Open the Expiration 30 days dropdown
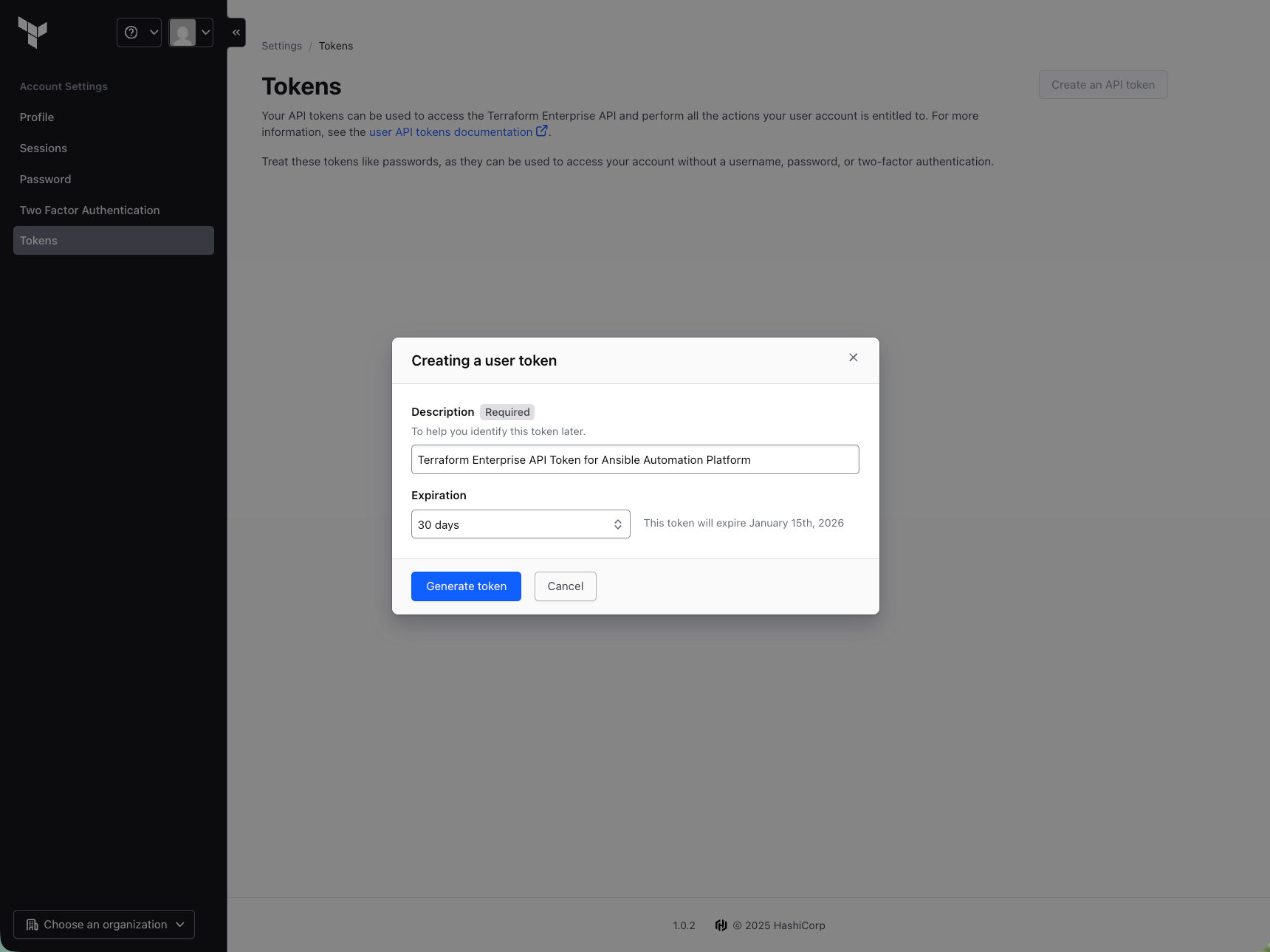 521,524
